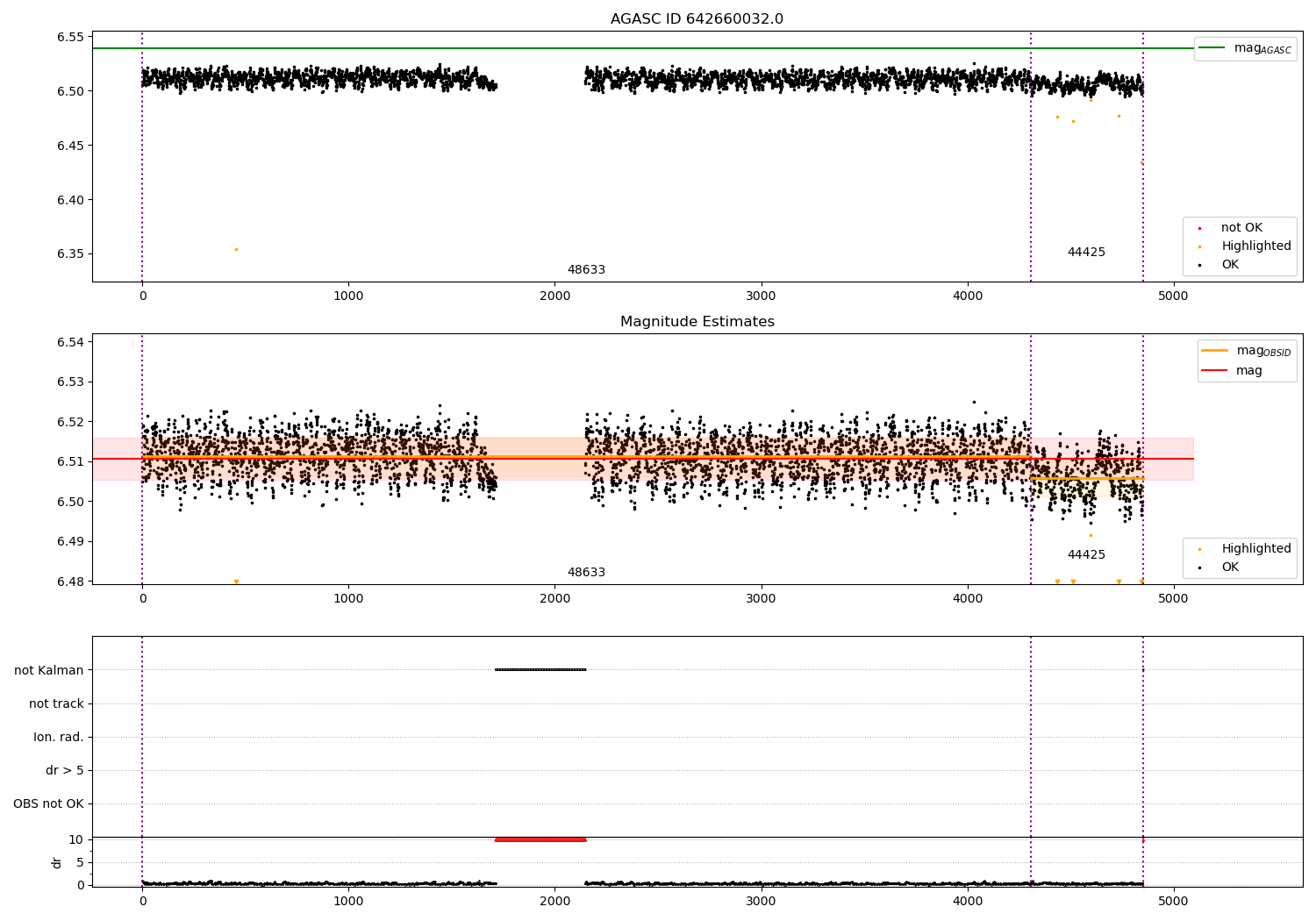
Task: Click the '6.35' y-axis tick label
Action: click(x=70, y=254)
